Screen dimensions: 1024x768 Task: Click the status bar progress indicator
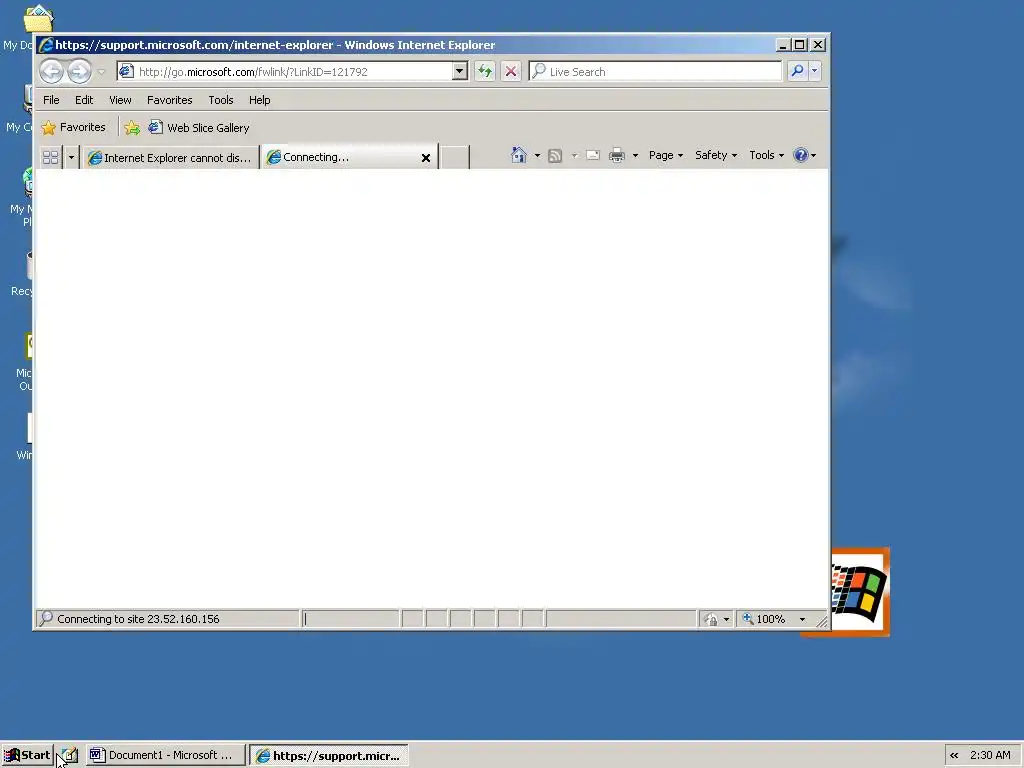pyautogui.click(x=351, y=618)
